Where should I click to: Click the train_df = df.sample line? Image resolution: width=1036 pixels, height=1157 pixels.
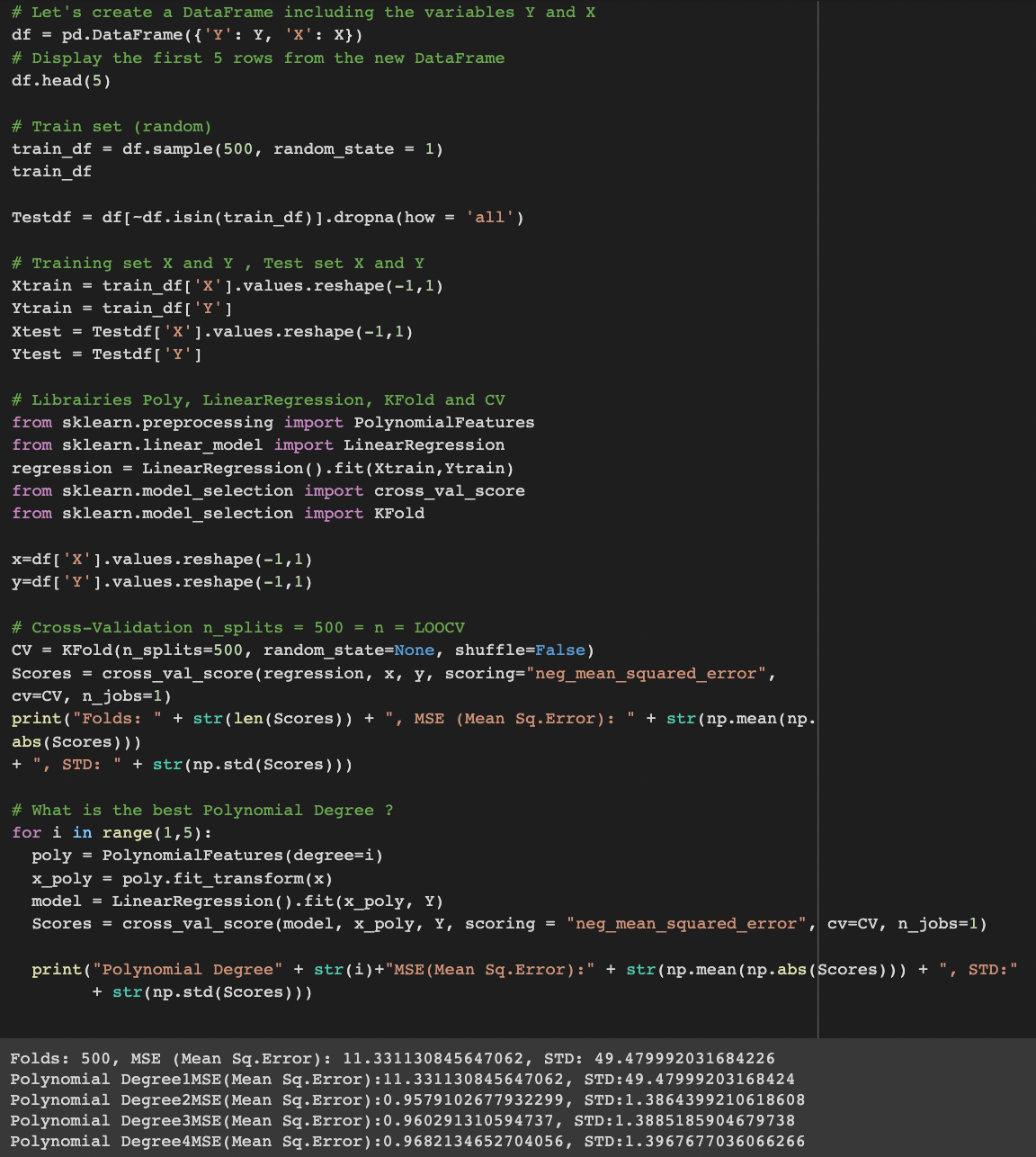point(225,148)
